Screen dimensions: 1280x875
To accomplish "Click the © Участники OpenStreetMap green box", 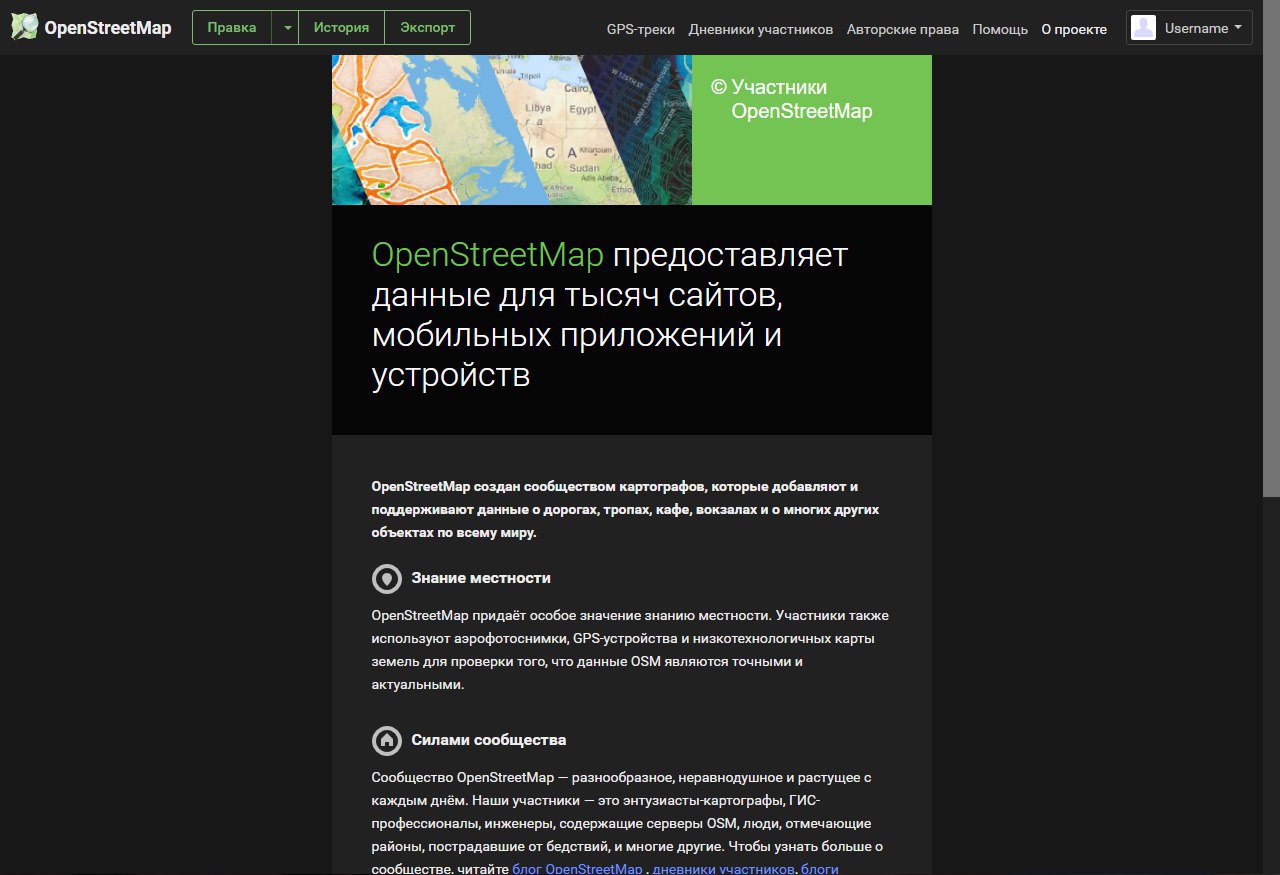I will [812, 130].
